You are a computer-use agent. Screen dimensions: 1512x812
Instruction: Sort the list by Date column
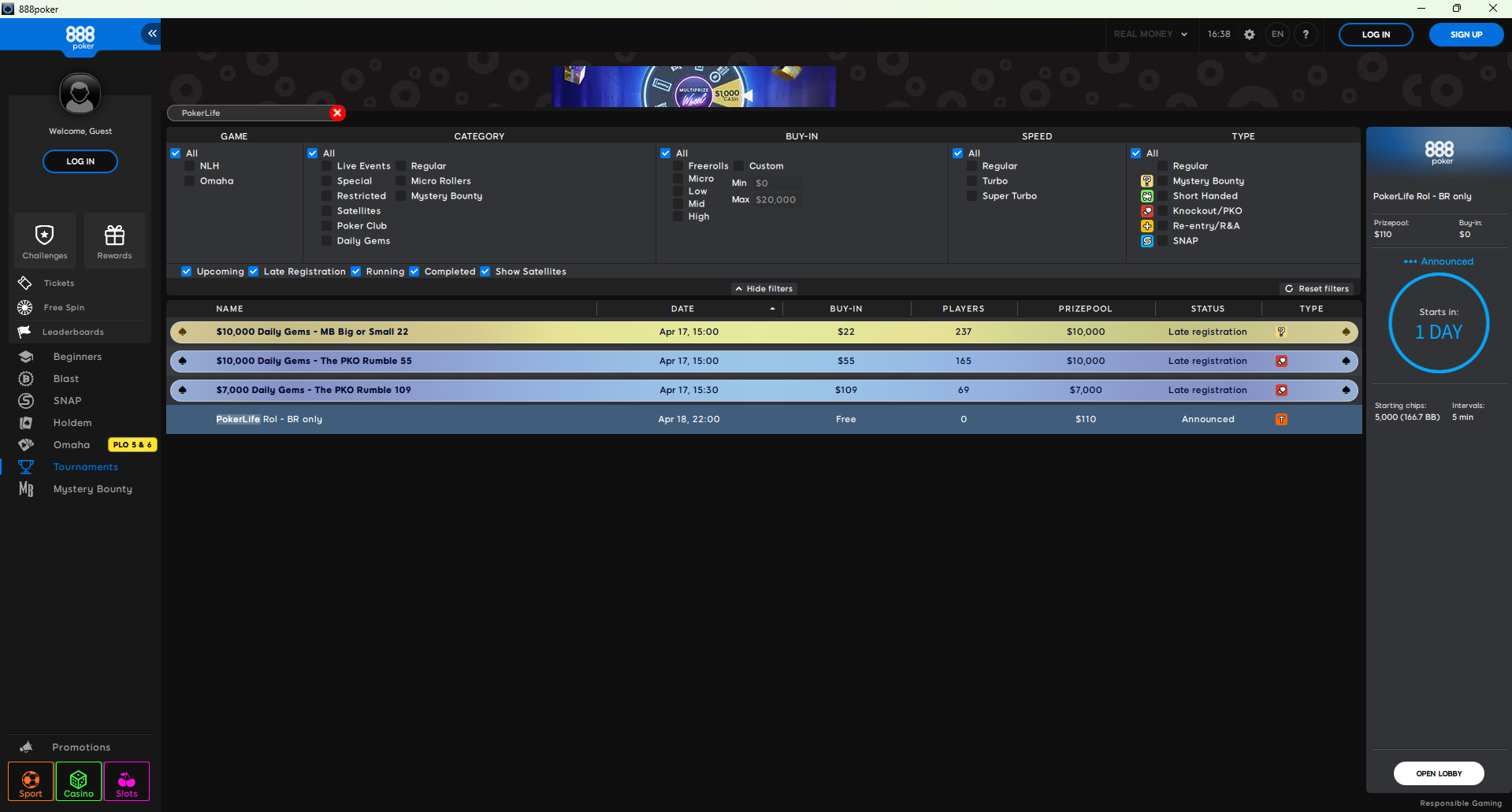tap(682, 309)
